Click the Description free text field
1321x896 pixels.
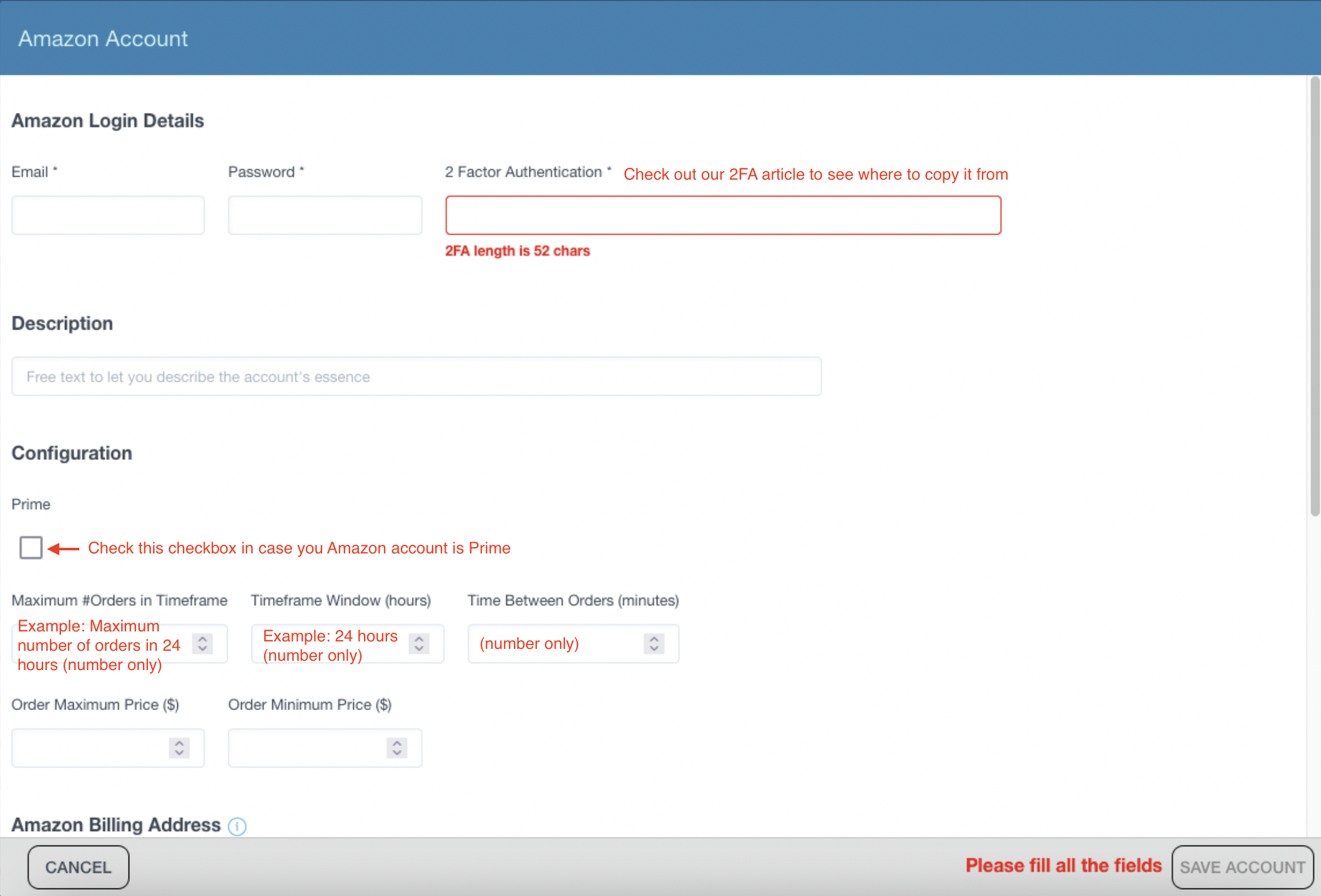416,376
